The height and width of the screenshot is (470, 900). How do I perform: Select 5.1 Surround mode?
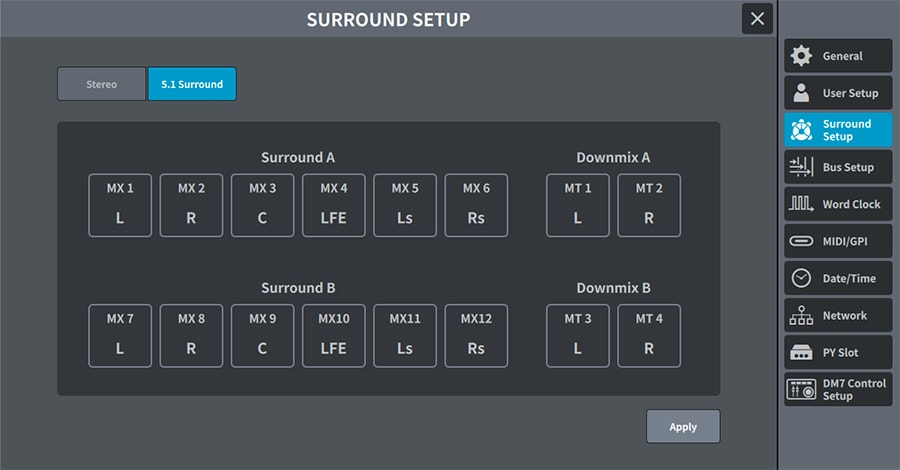pos(192,84)
